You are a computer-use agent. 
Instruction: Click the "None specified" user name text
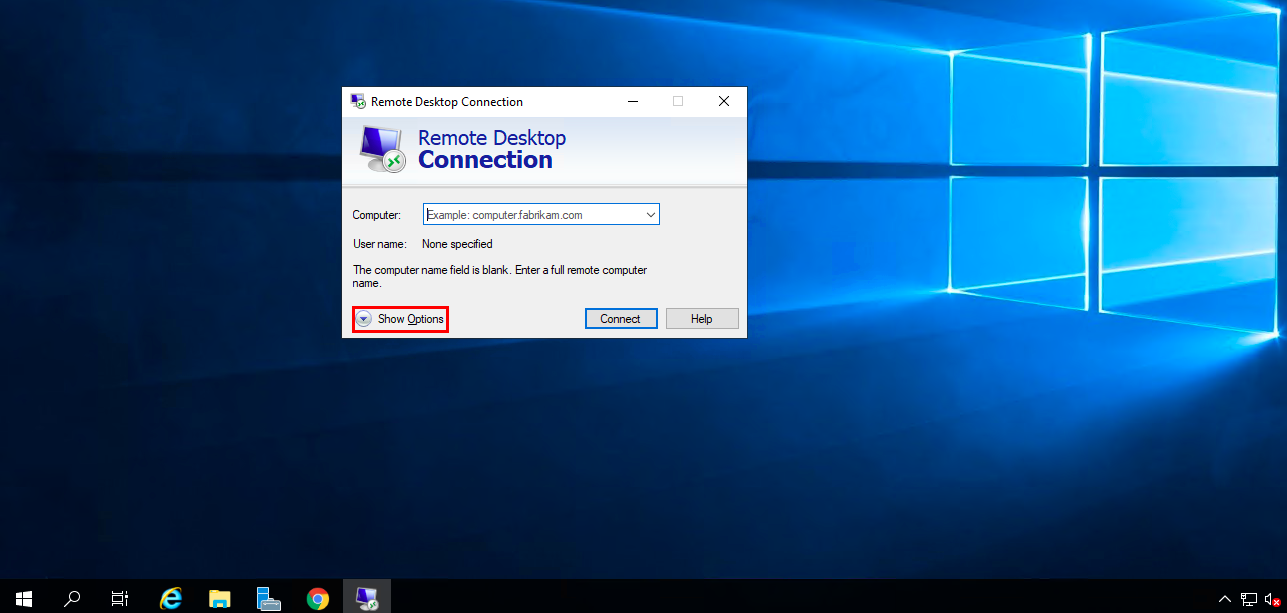tap(457, 244)
